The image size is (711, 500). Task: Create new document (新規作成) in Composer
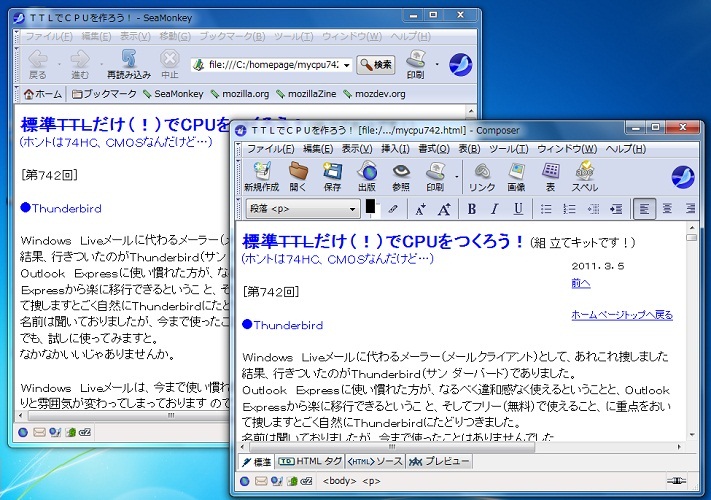[261, 176]
